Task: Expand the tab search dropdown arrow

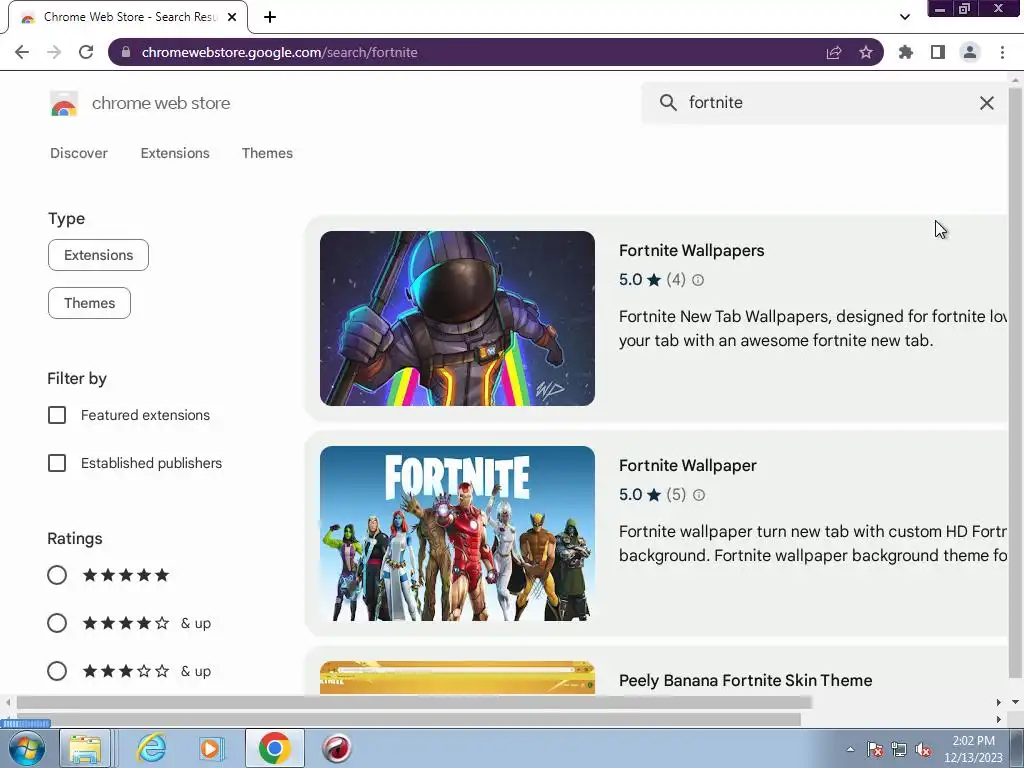Action: pyautogui.click(x=904, y=17)
